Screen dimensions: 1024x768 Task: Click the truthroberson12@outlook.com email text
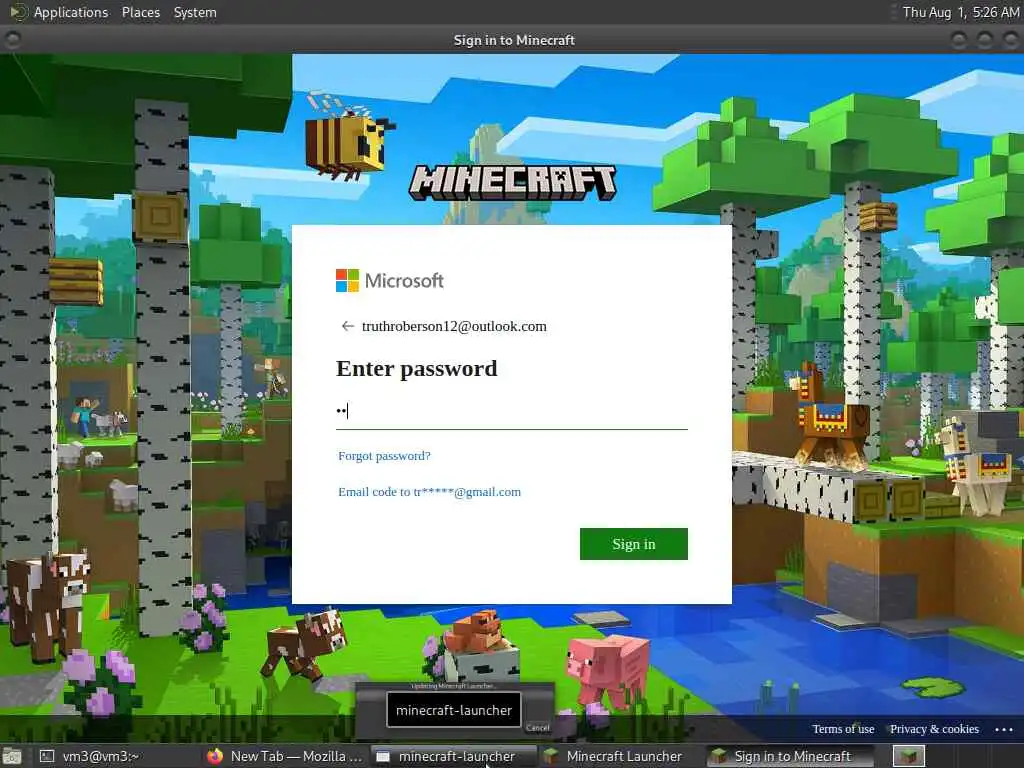click(454, 326)
